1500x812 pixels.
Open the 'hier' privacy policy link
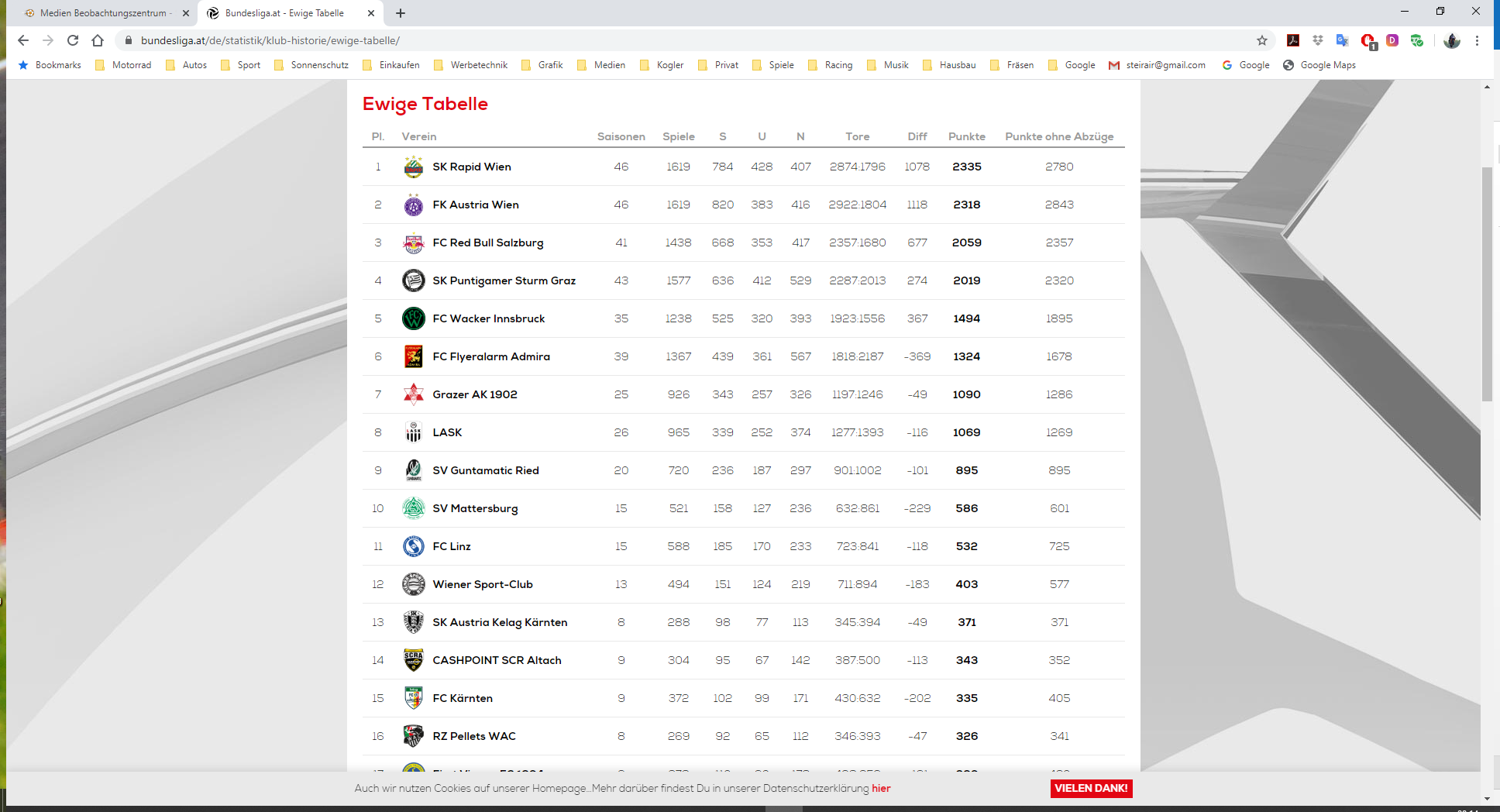881,788
